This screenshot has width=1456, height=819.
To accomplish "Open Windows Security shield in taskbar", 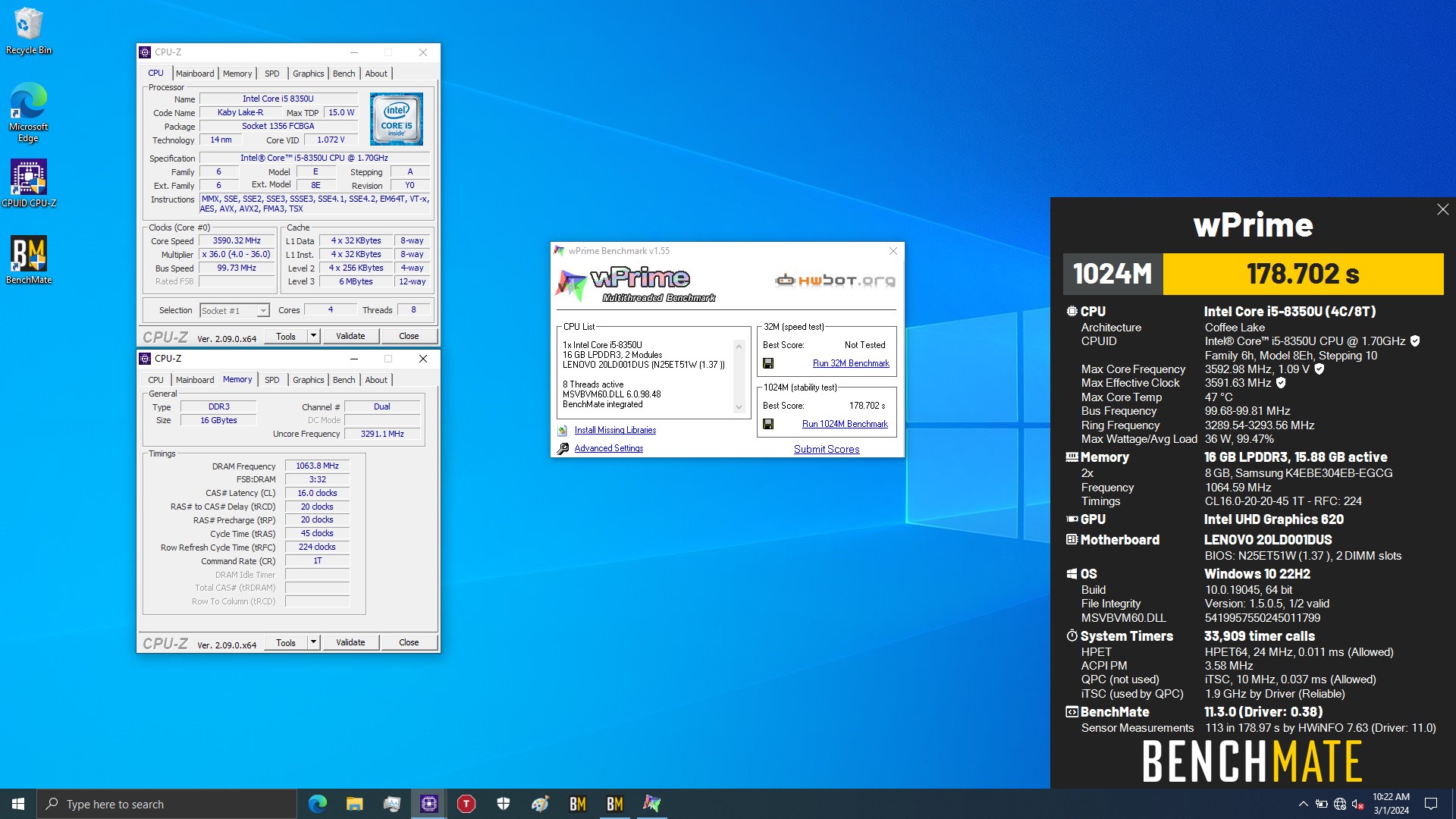I will tap(504, 804).
